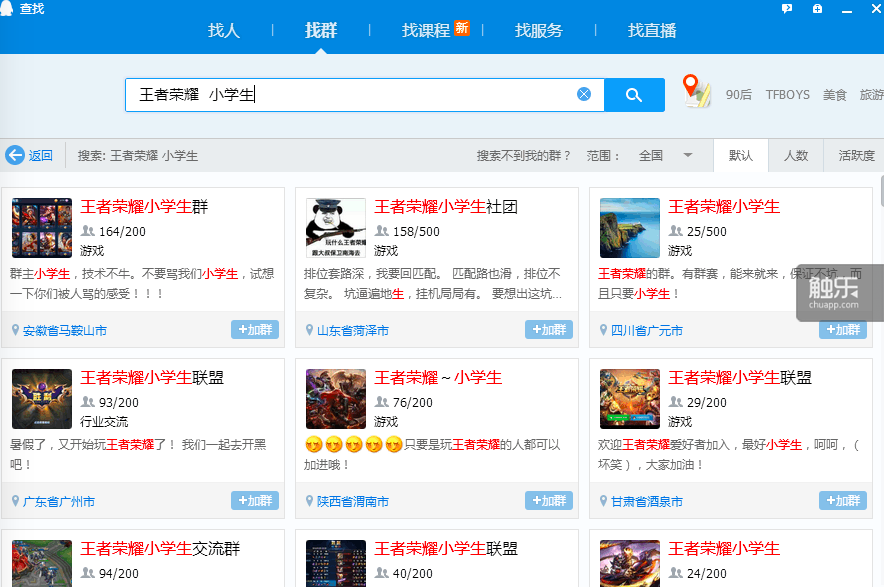
Task: Clear the search box with the X icon
Action: (584, 94)
